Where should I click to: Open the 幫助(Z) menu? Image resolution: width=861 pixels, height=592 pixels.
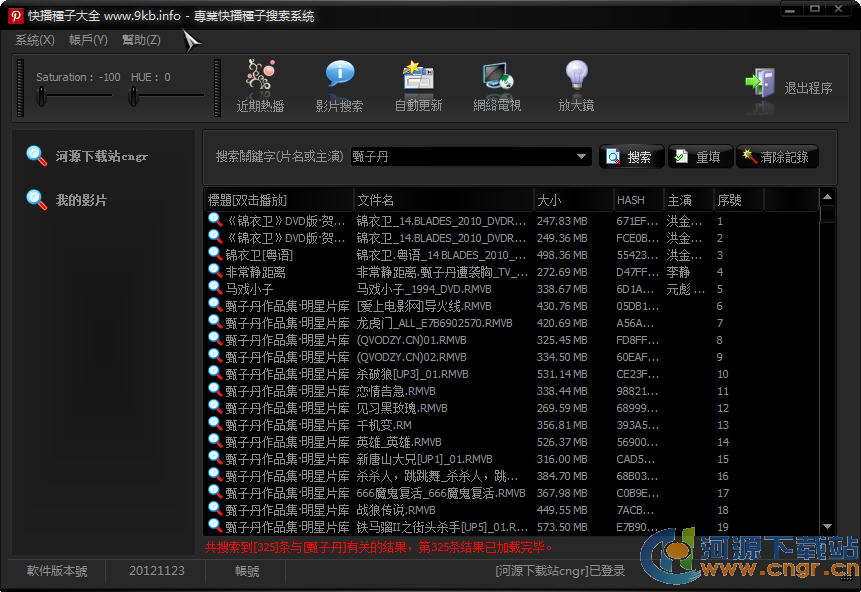tap(141, 40)
